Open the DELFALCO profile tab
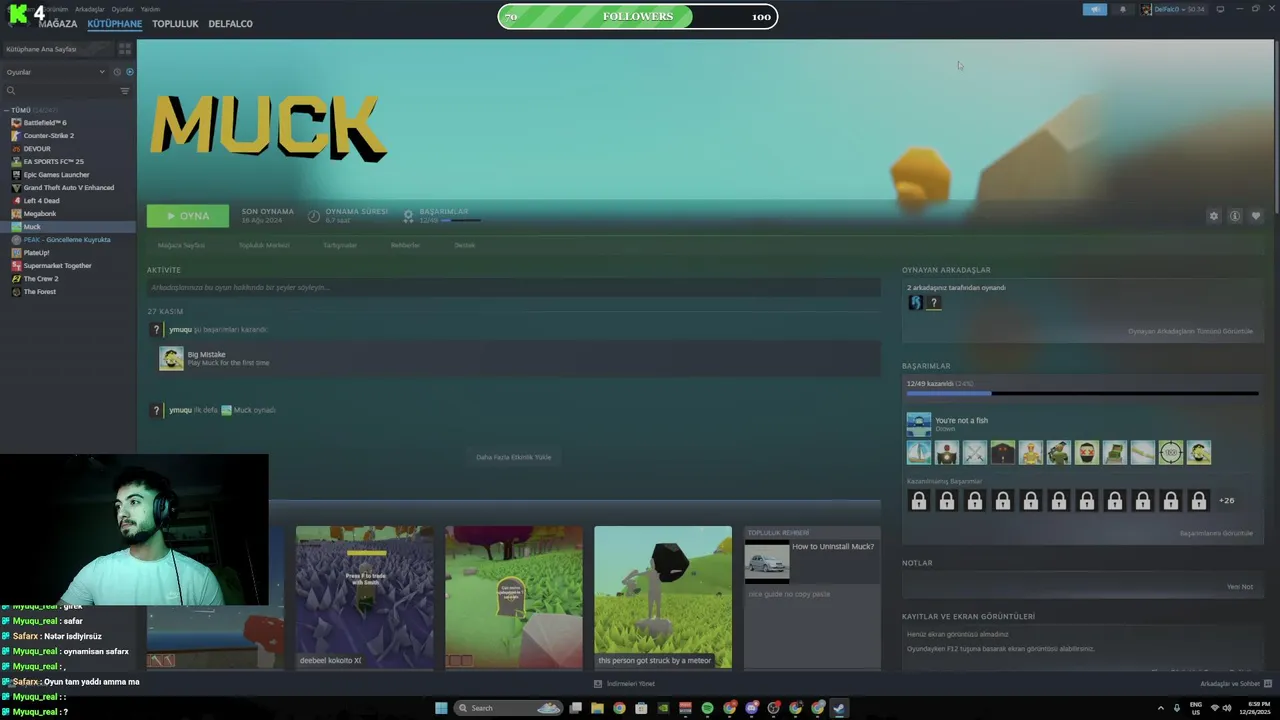1280x720 pixels. click(230, 24)
